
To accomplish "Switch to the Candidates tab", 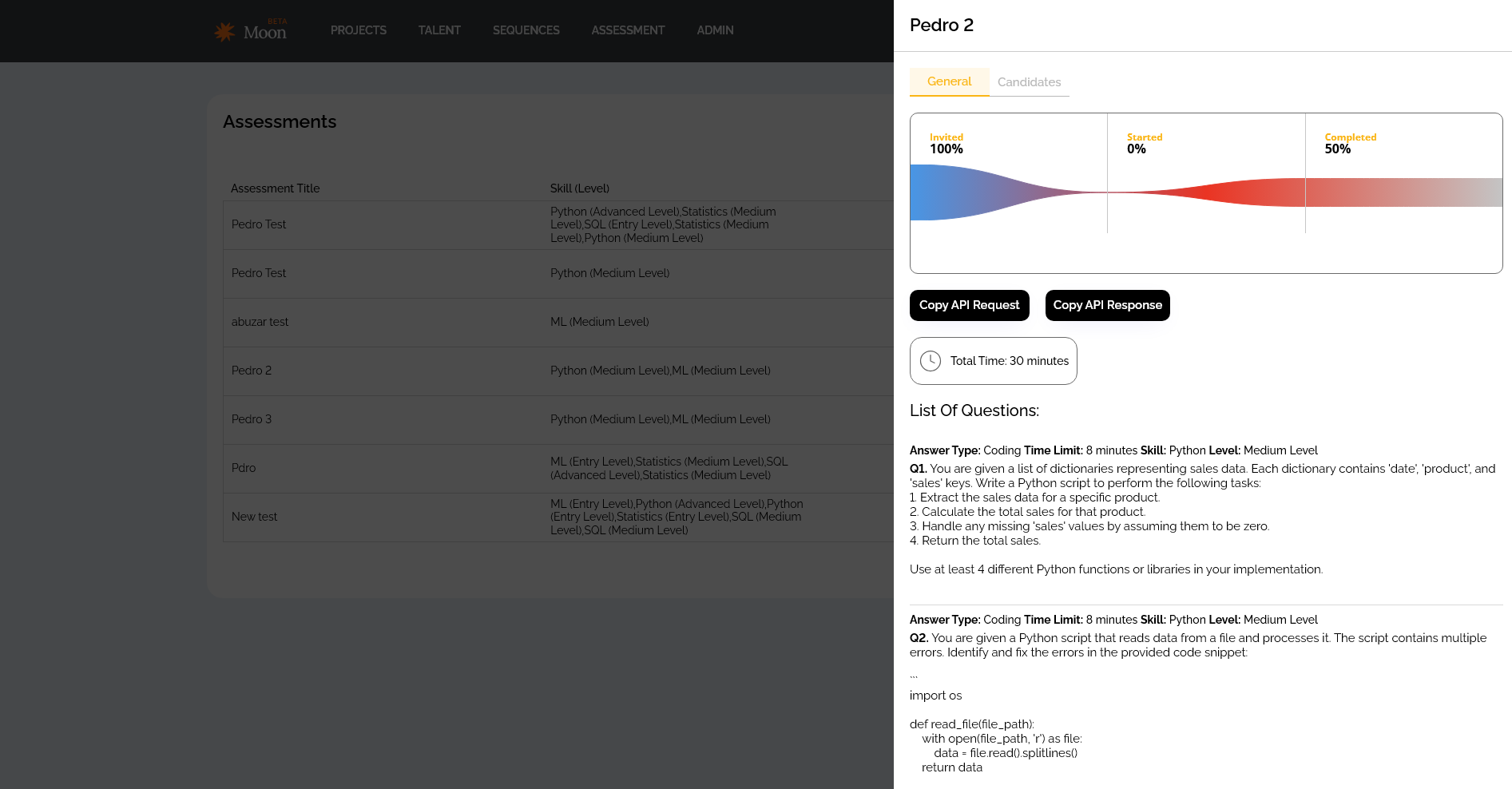I will click(x=1030, y=82).
